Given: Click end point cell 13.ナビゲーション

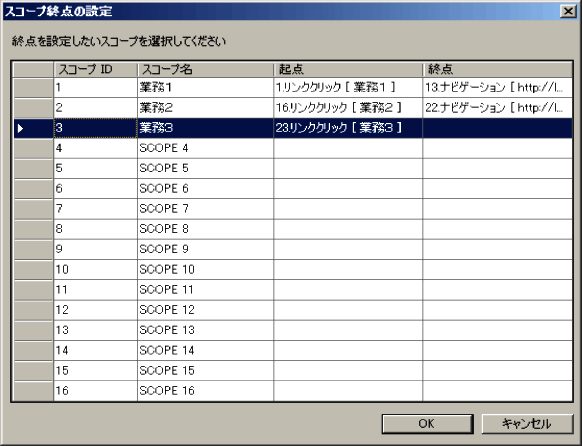Looking at the screenshot, I should coord(498,88).
